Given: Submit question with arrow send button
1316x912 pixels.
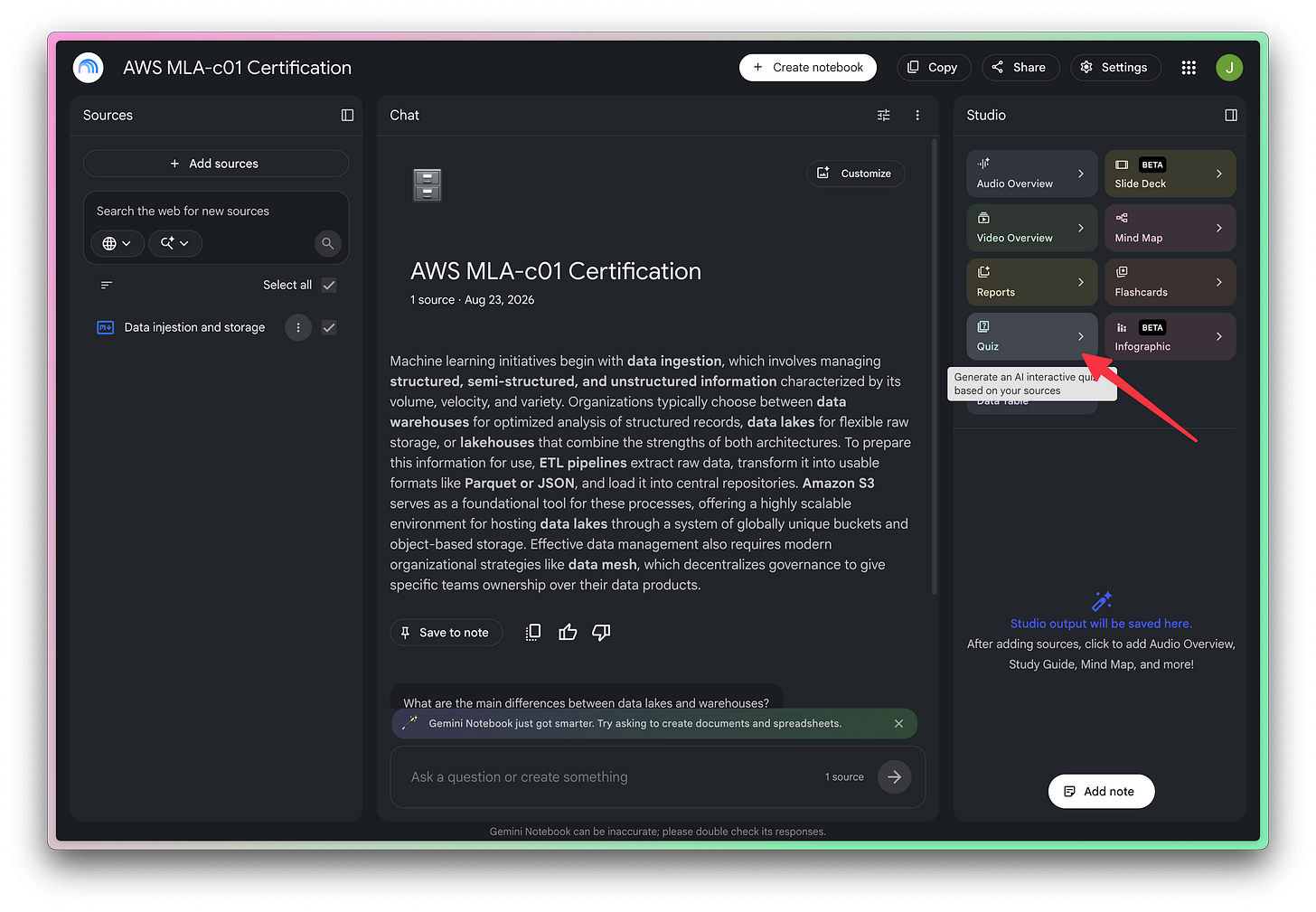Looking at the screenshot, I should pos(894,776).
